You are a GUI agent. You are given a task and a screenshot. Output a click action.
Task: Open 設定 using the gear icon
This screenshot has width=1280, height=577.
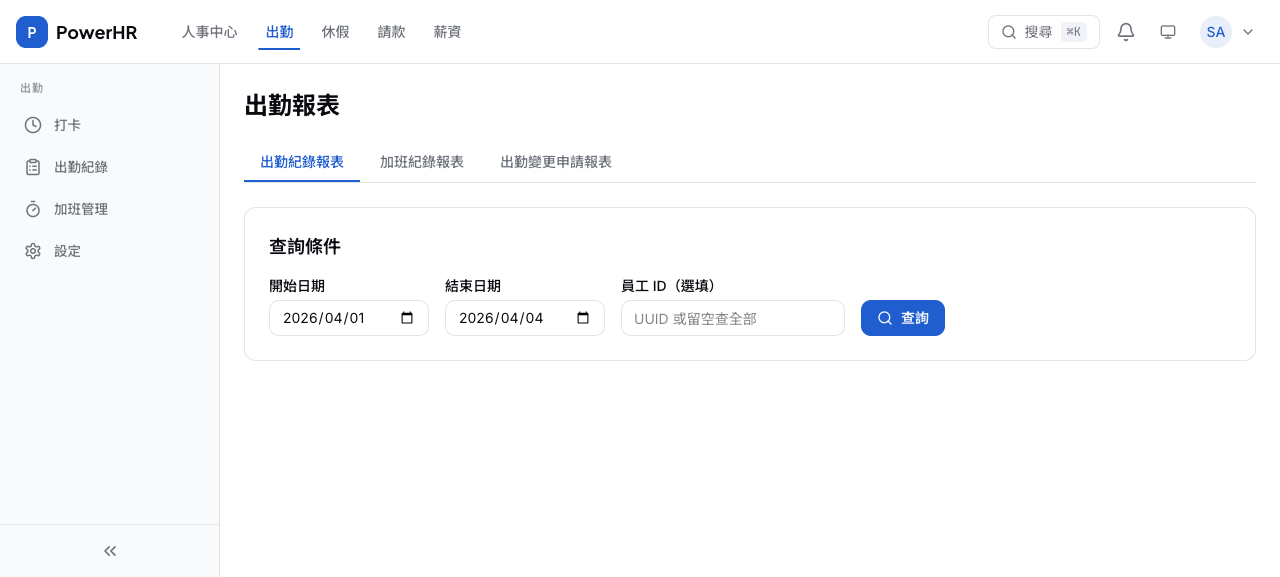pos(33,251)
